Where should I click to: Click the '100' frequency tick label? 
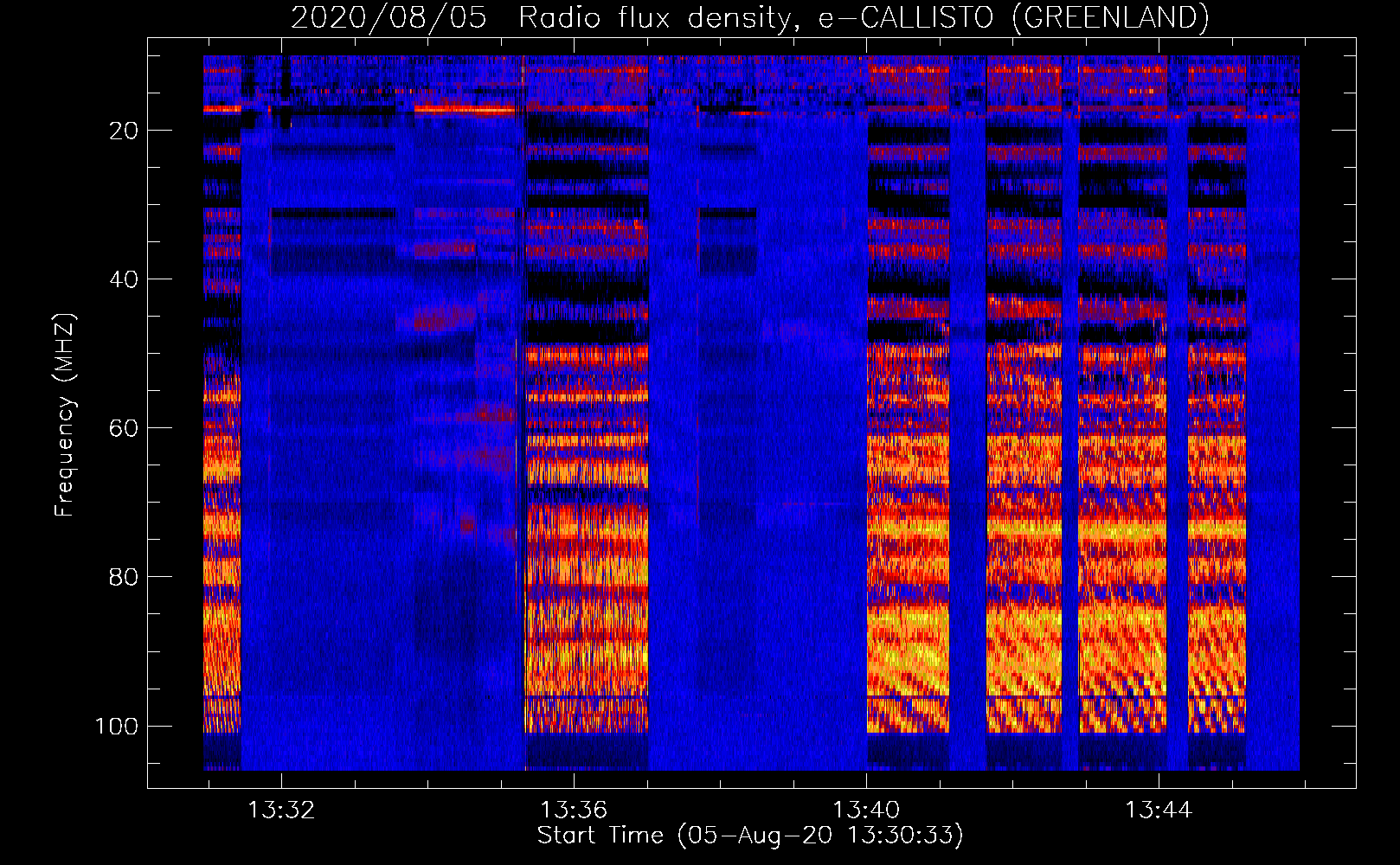tap(117, 726)
